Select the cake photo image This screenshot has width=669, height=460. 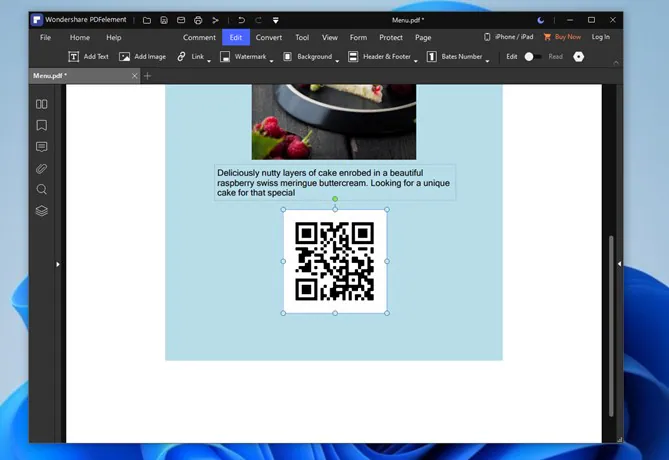click(x=334, y=122)
